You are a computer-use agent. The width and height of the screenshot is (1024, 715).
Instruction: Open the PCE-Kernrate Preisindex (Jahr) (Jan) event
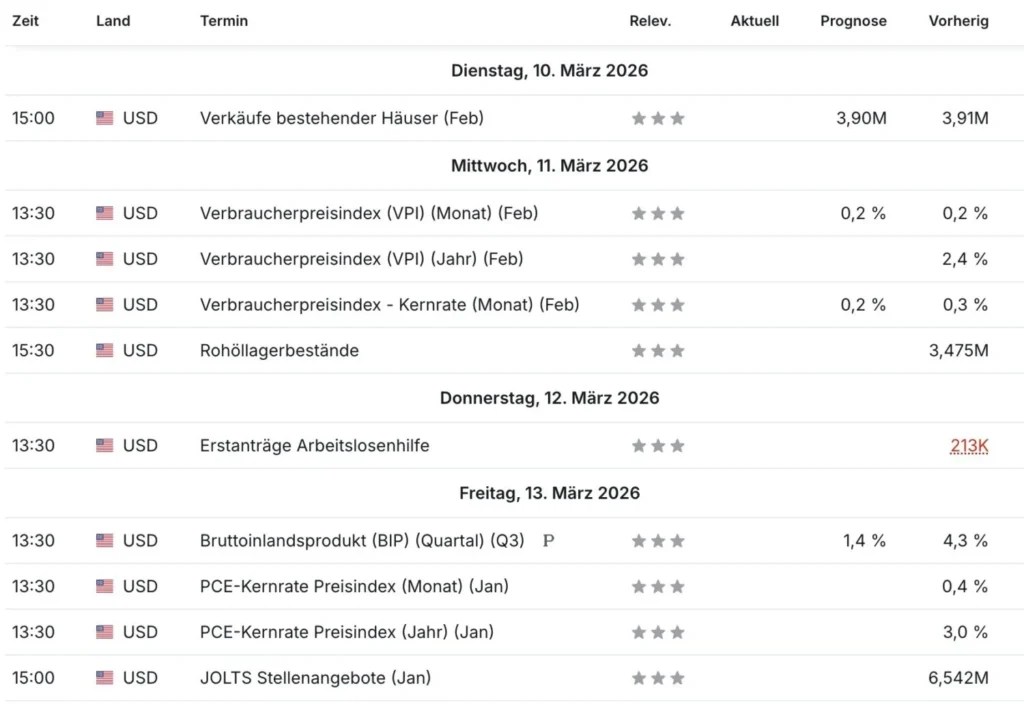(x=347, y=632)
